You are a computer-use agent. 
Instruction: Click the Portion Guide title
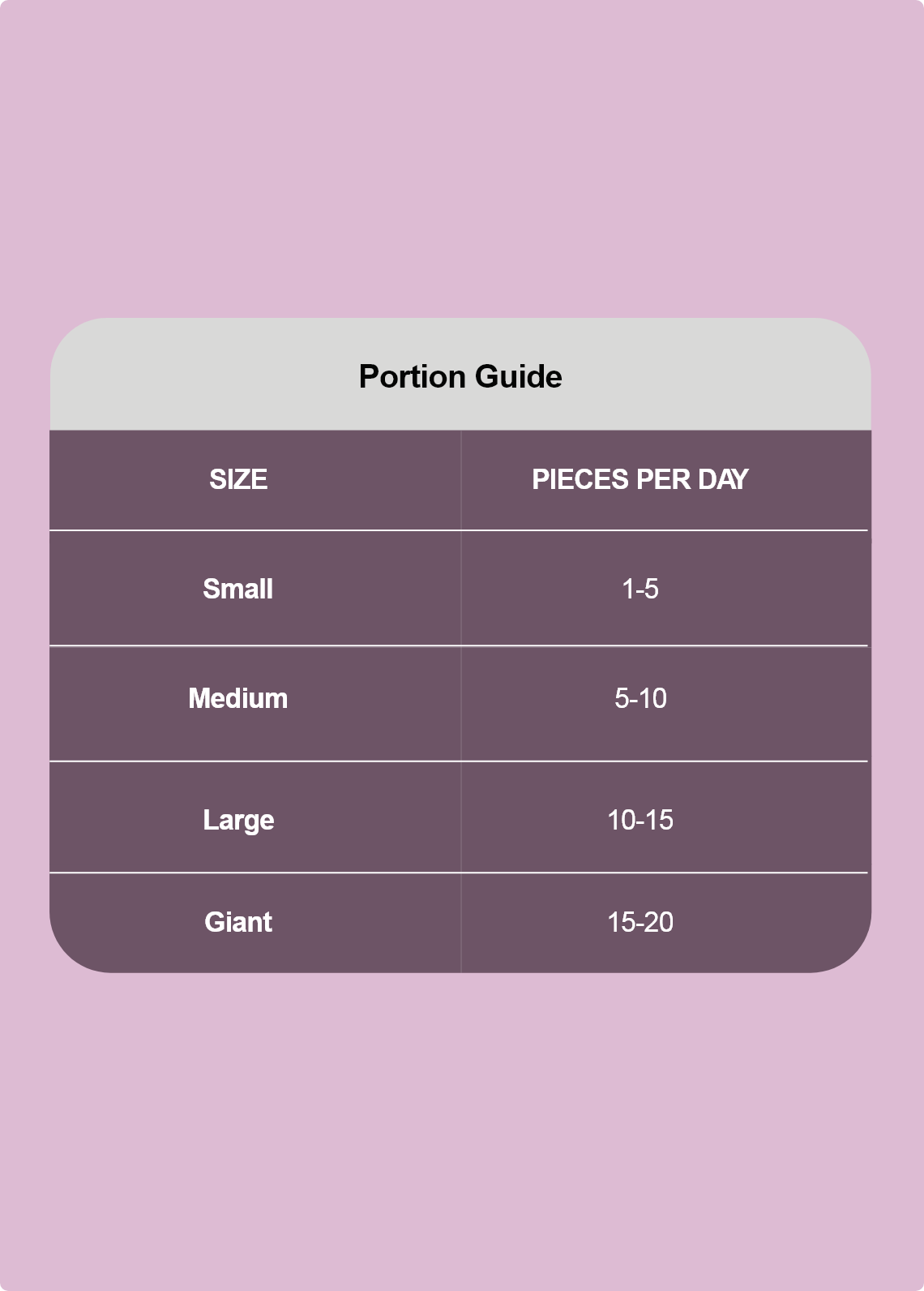tap(460, 377)
